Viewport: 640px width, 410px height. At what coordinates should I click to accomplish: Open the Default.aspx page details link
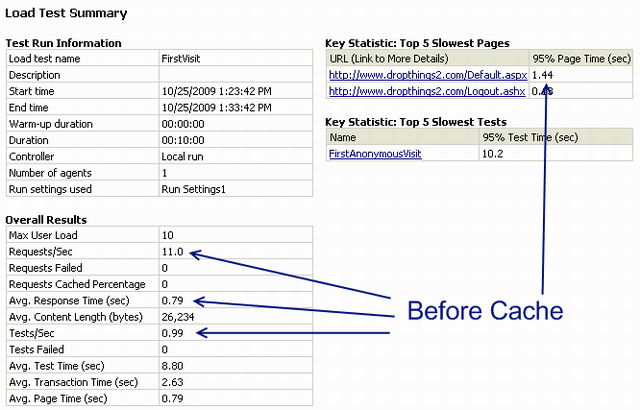428,75
